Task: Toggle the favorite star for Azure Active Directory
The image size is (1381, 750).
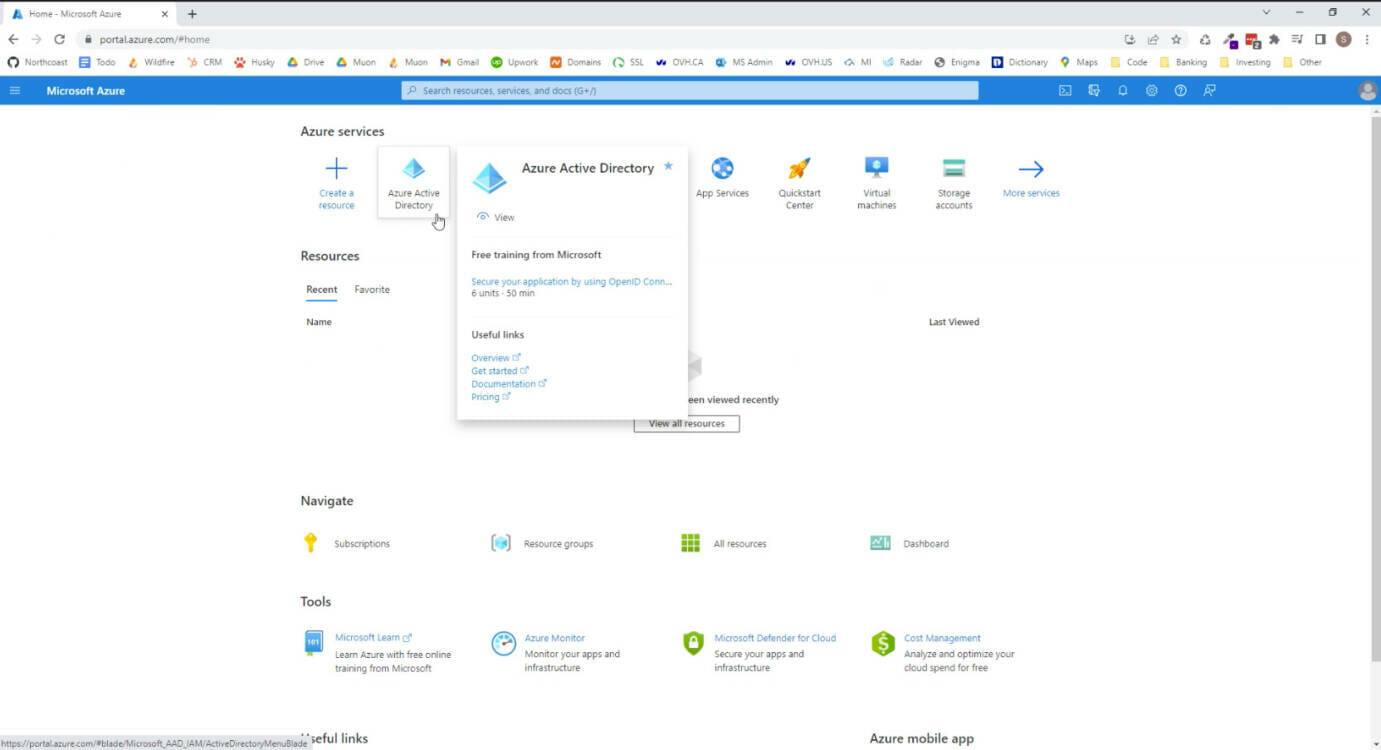Action: pos(667,167)
